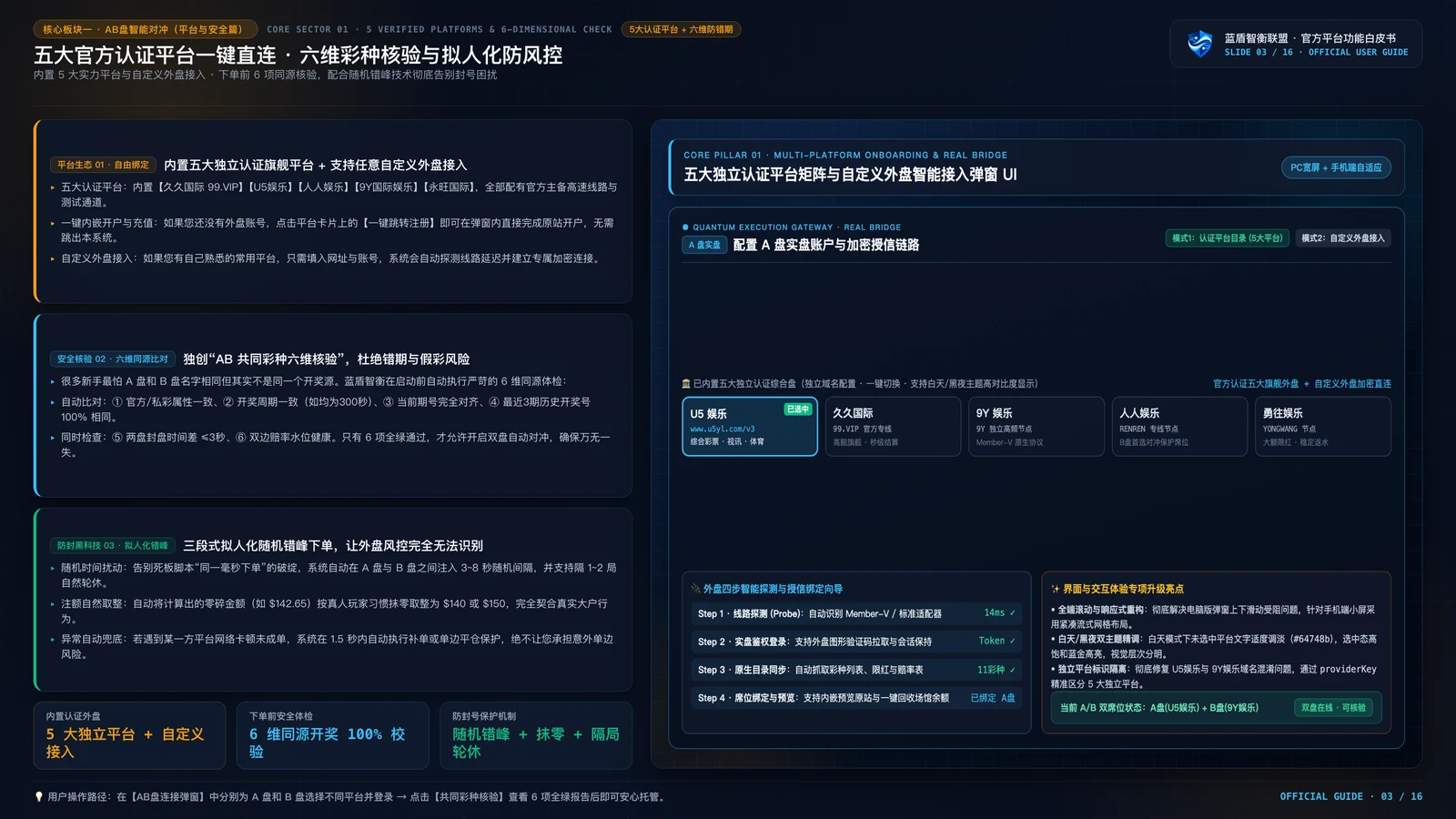1456x819 pixels.
Task: Click the Step 3 原生目录同步 row
Action: [x=855, y=670]
